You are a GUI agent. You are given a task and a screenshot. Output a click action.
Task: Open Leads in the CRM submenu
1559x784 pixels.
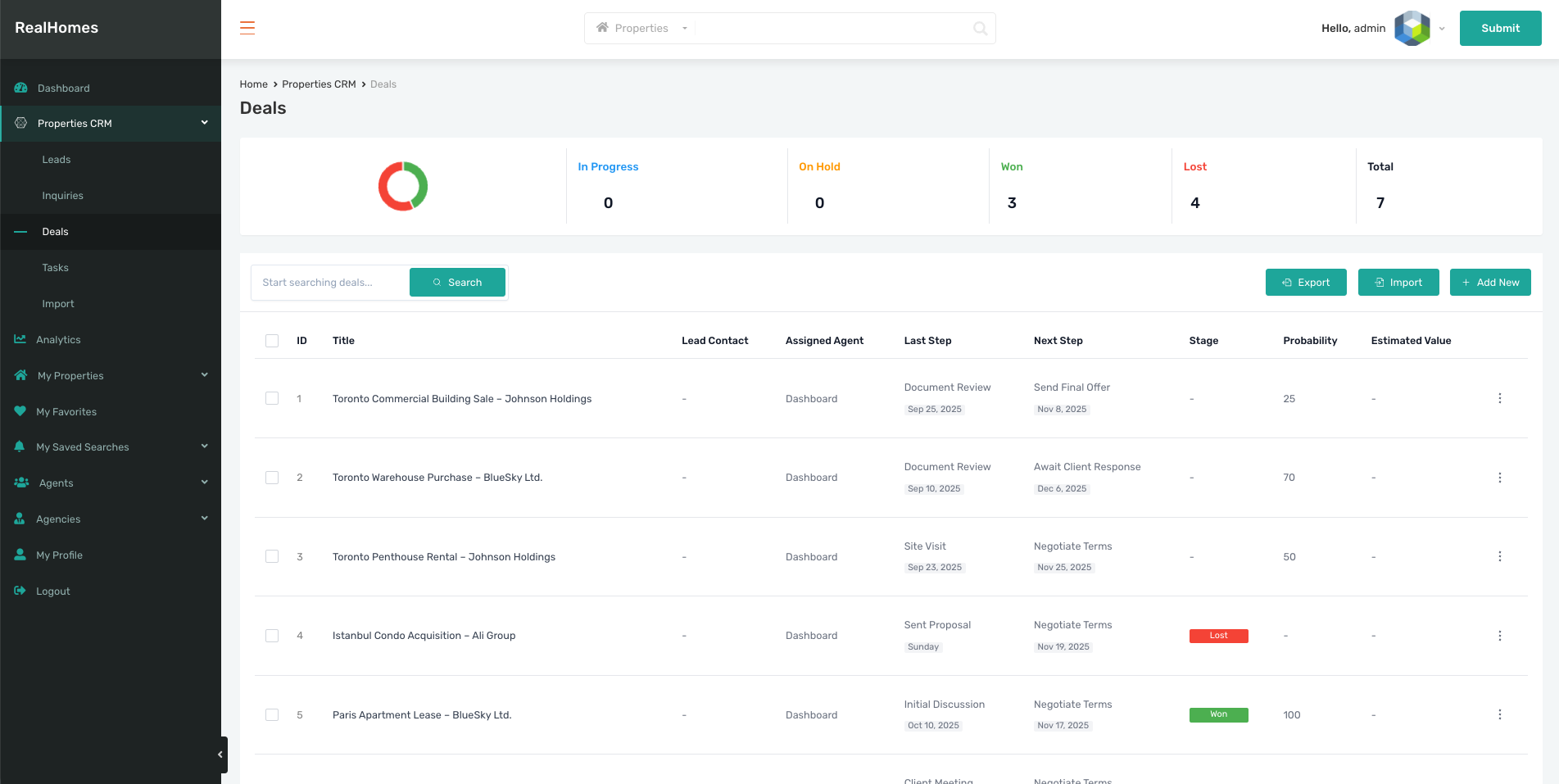click(x=57, y=160)
